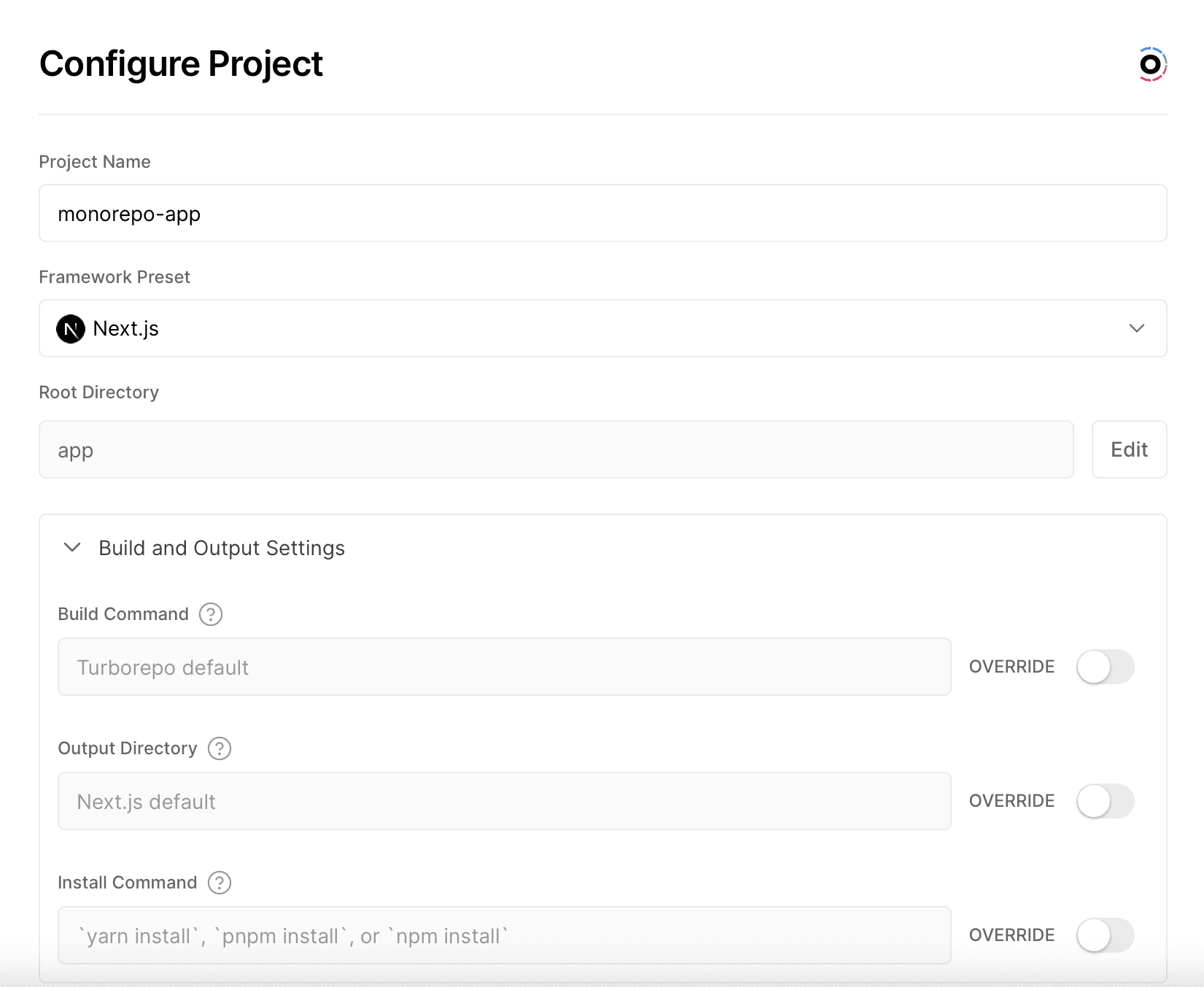Click the circular logo in the top right corner
1204x987 pixels.
click(x=1150, y=63)
